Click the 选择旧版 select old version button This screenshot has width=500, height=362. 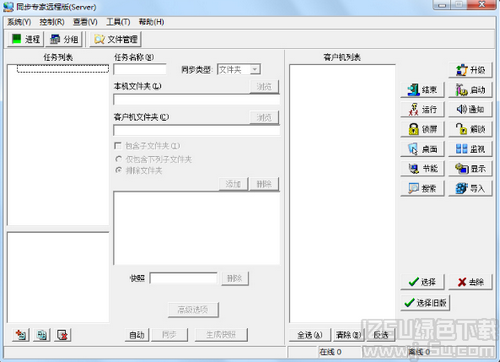(425, 303)
